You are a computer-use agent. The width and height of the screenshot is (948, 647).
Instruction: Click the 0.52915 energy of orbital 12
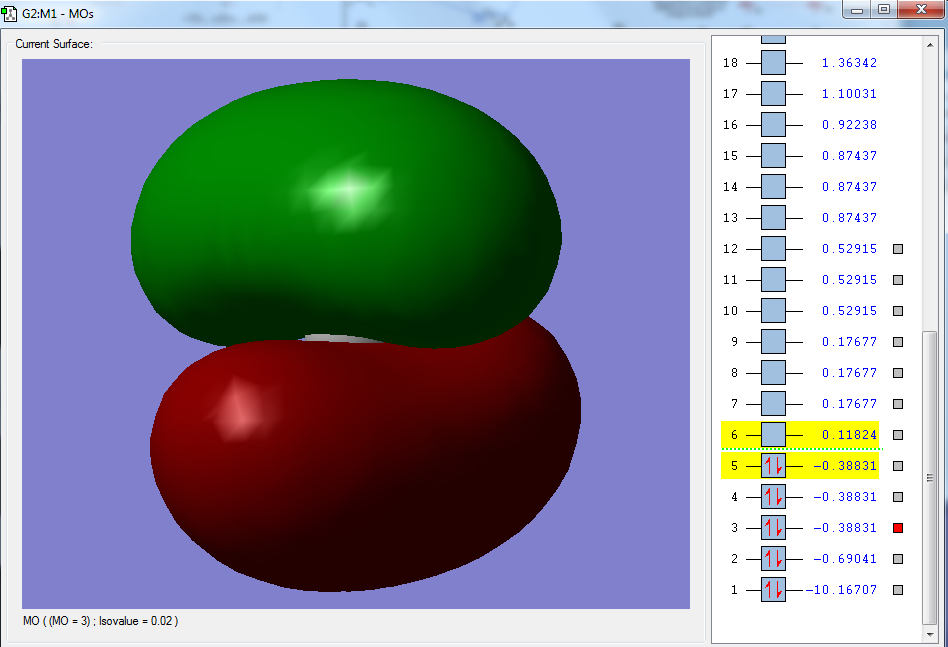849,249
